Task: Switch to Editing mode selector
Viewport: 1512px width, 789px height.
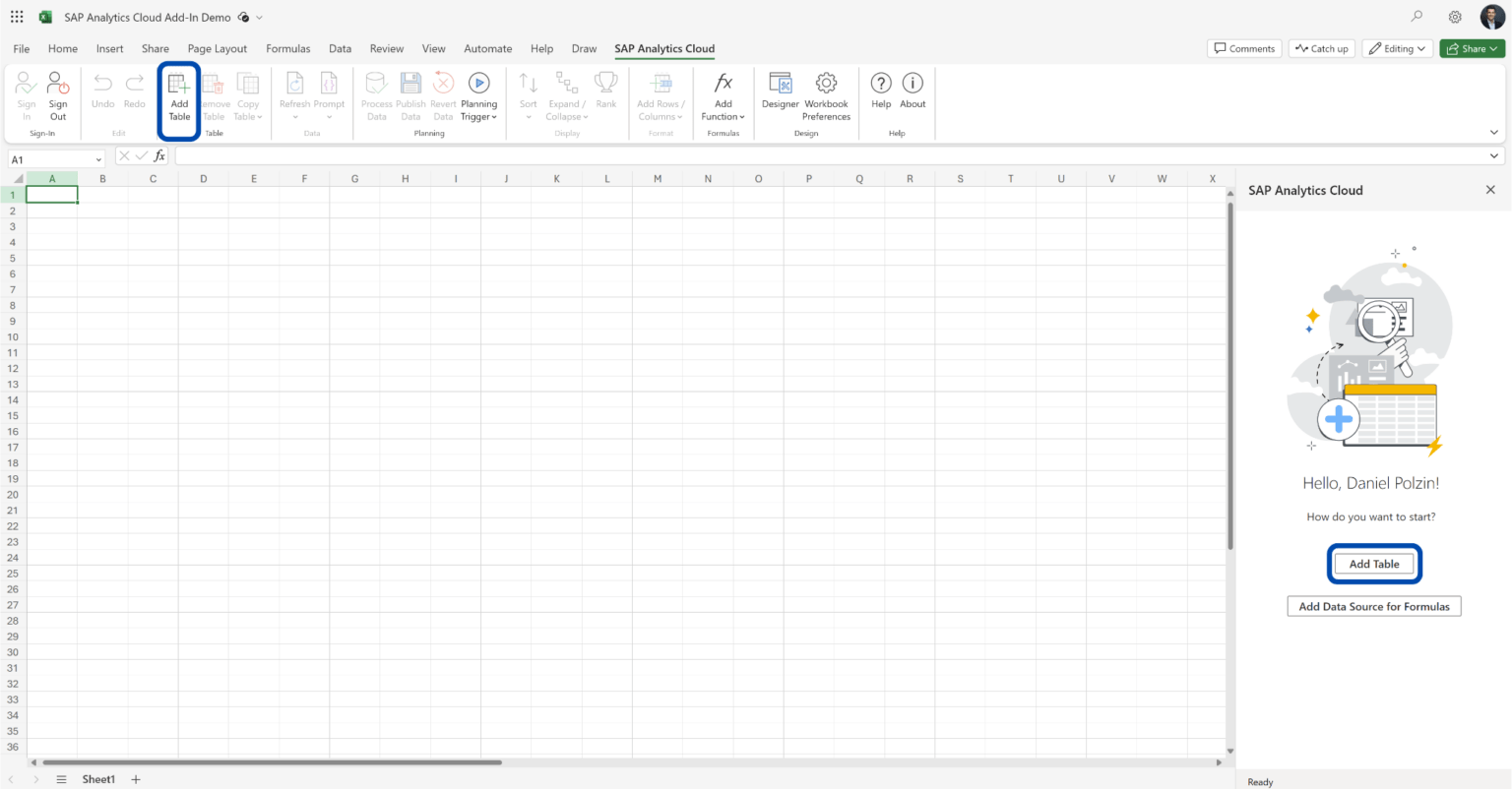Action: (x=1397, y=47)
